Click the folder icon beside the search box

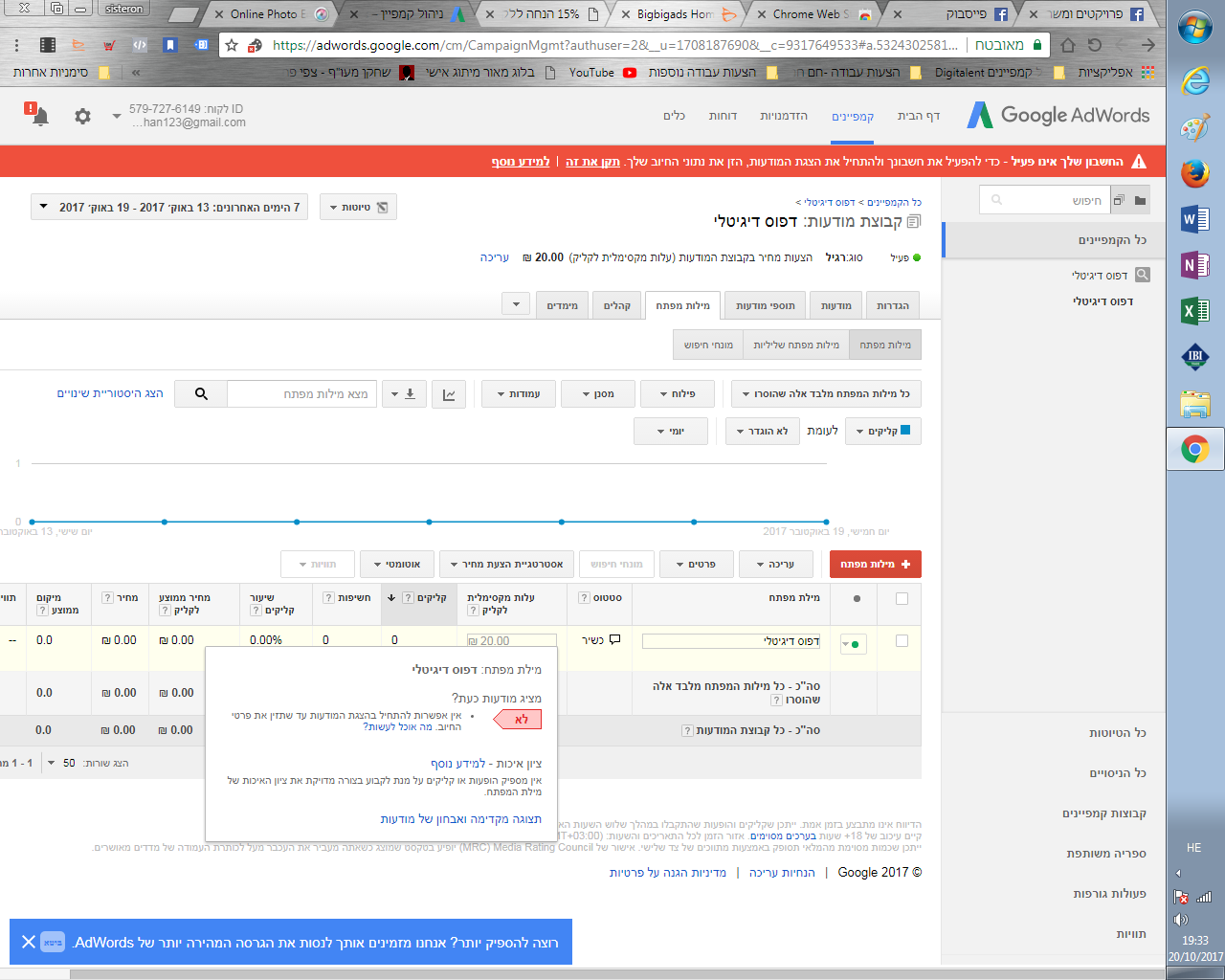[1140, 200]
